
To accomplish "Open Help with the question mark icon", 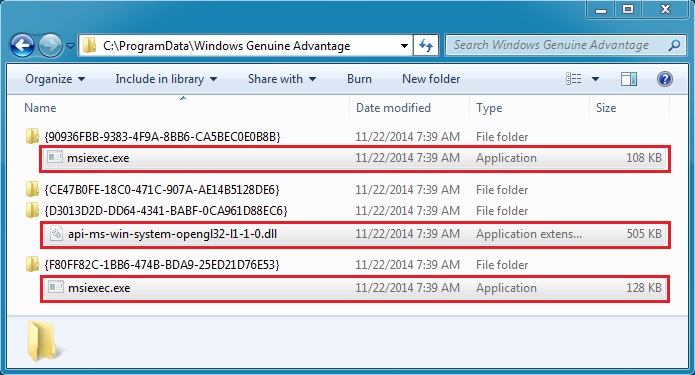I will click(664, 79).
